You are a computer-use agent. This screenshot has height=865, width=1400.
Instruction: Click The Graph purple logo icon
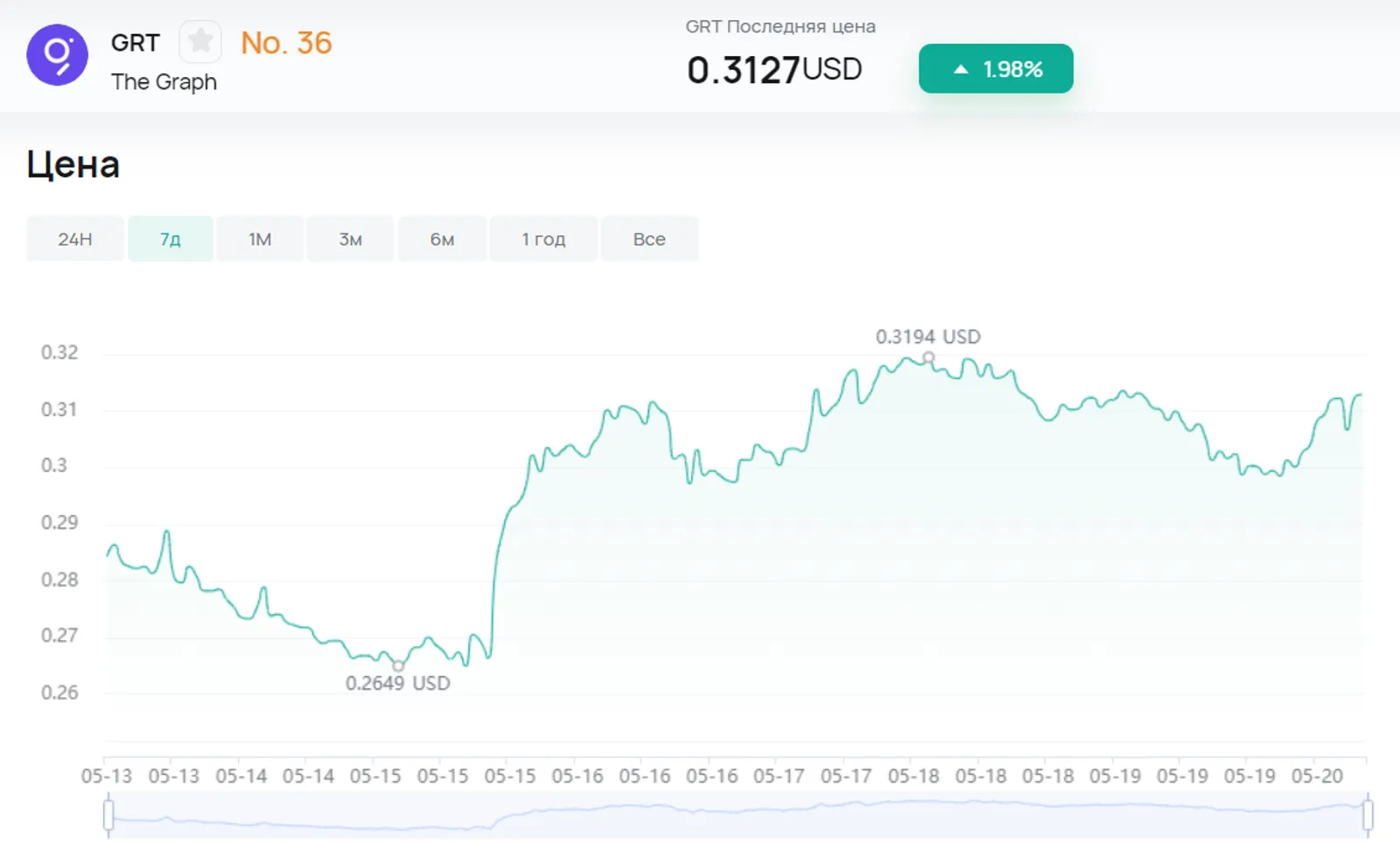click(57, 55)
